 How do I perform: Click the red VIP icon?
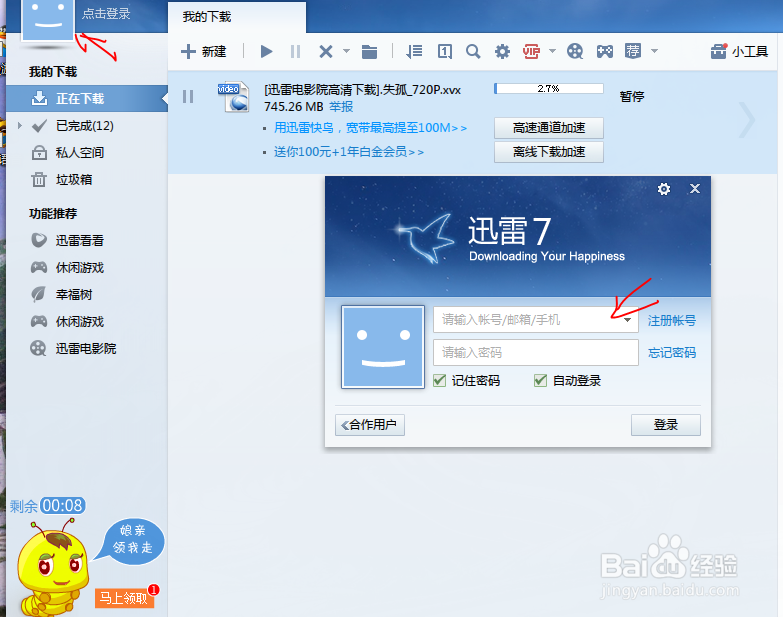pyautogui.click(x=531, y=51)
